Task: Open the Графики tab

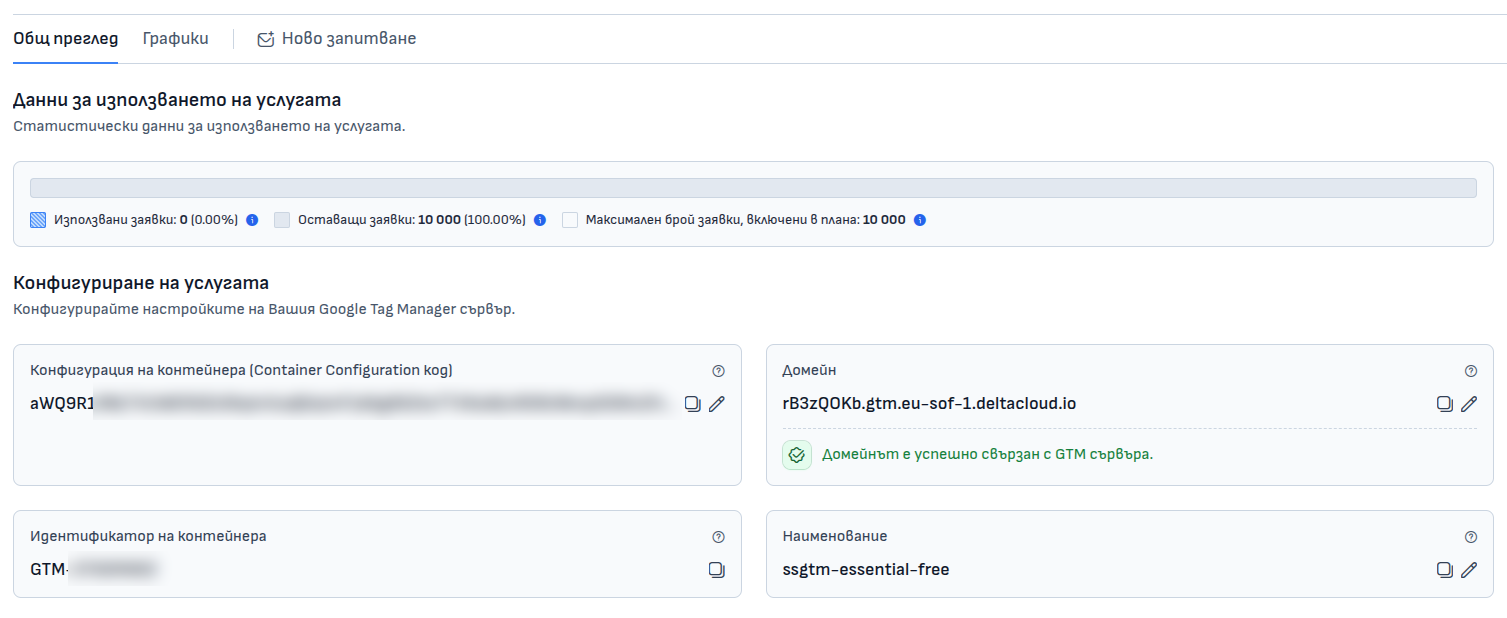Action: click(176, 39)
